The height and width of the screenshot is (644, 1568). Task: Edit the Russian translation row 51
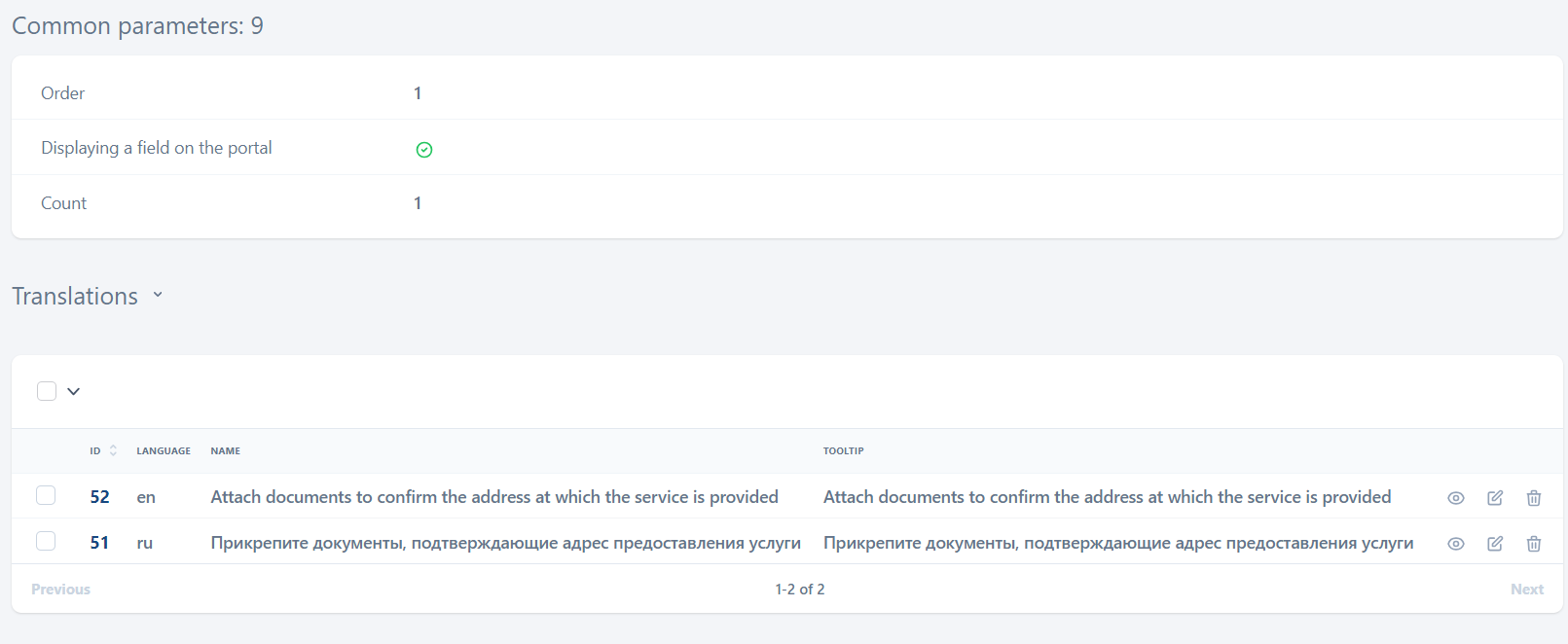pyautogui.click(x=1495, y=544)
